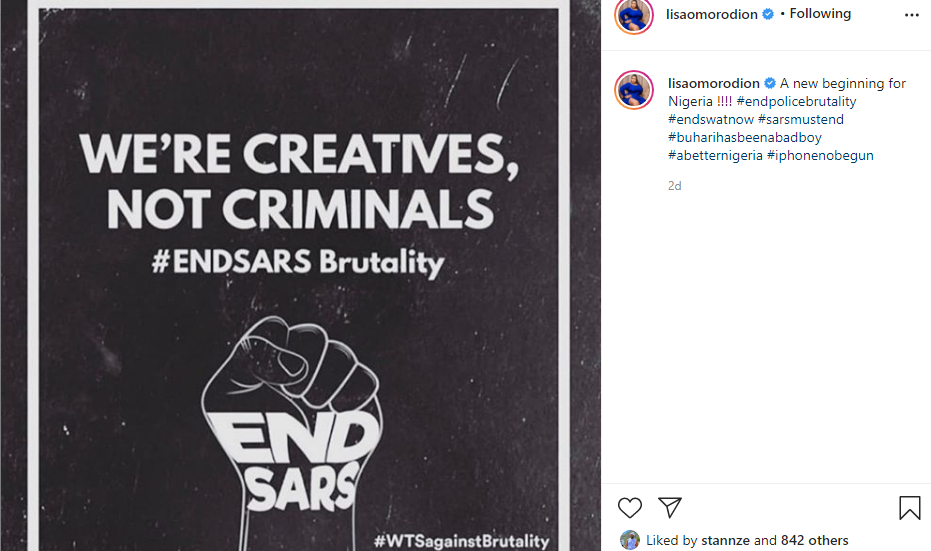View the 842 others who liked
This screenshot has width=931, height=551.
814,541
